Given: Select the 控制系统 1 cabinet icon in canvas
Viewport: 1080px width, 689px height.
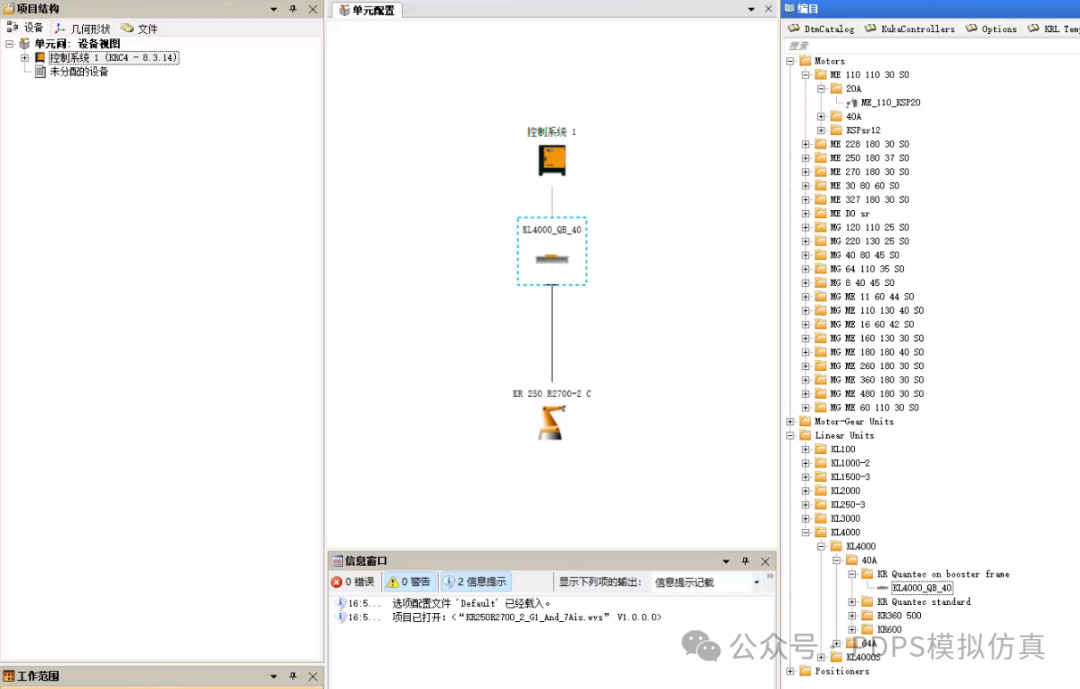Looking at the screenshot, I should 552,160.
